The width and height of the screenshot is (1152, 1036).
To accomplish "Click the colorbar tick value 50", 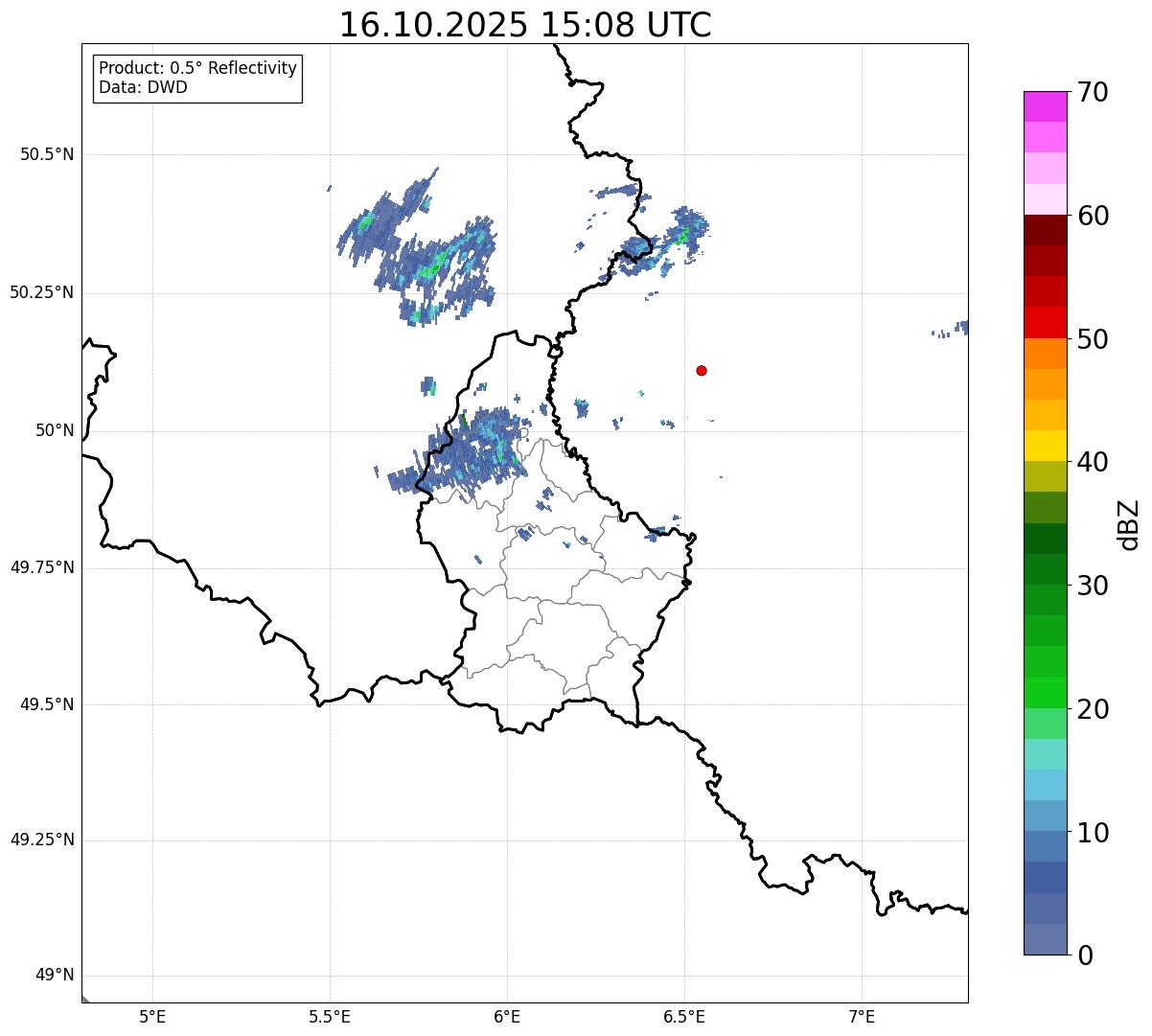I will [1093, 339].
